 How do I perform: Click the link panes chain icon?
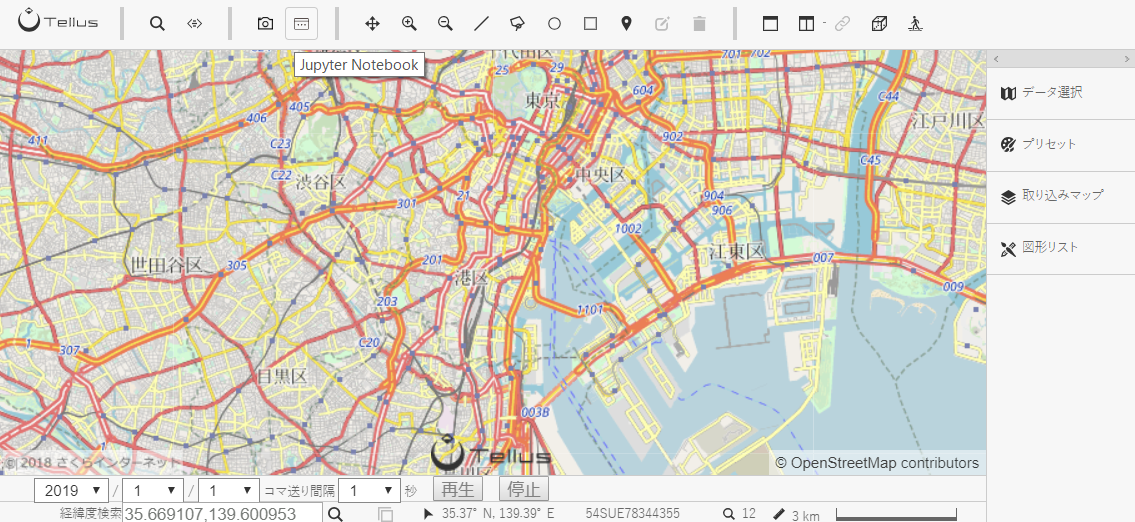(841, 24)
